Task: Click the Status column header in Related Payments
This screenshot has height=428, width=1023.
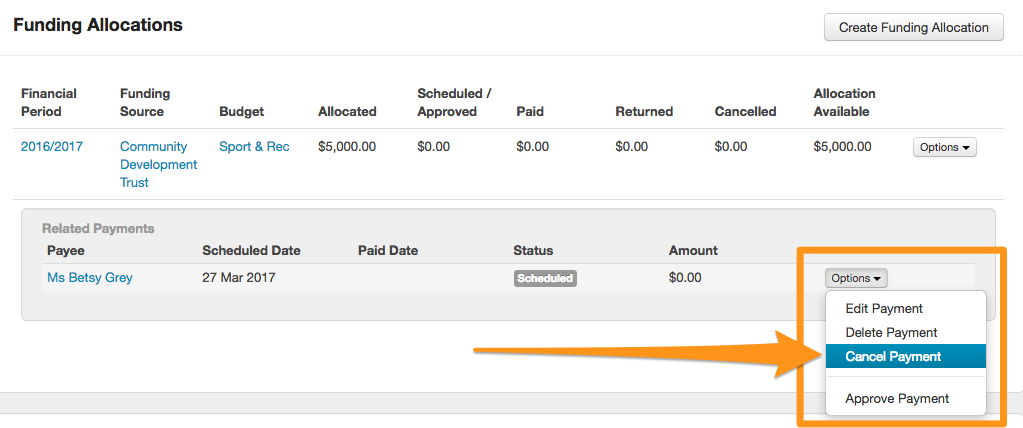Action: 533,251
